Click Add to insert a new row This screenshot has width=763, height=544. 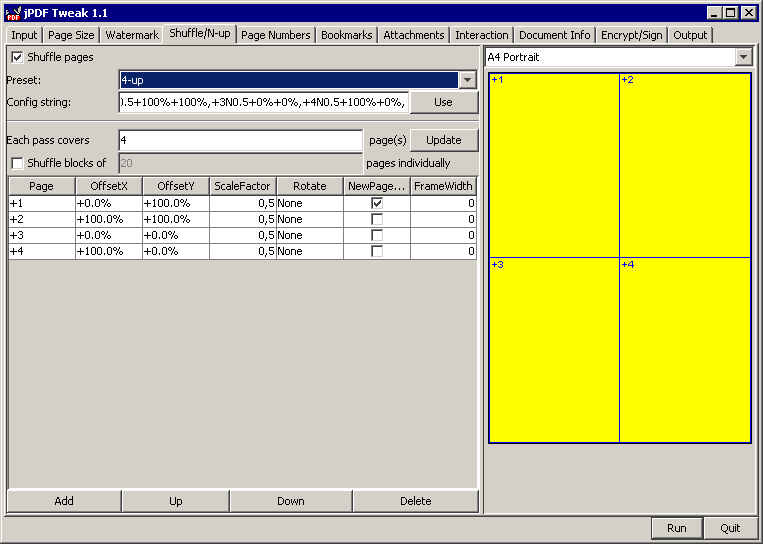tap(64, 501)
